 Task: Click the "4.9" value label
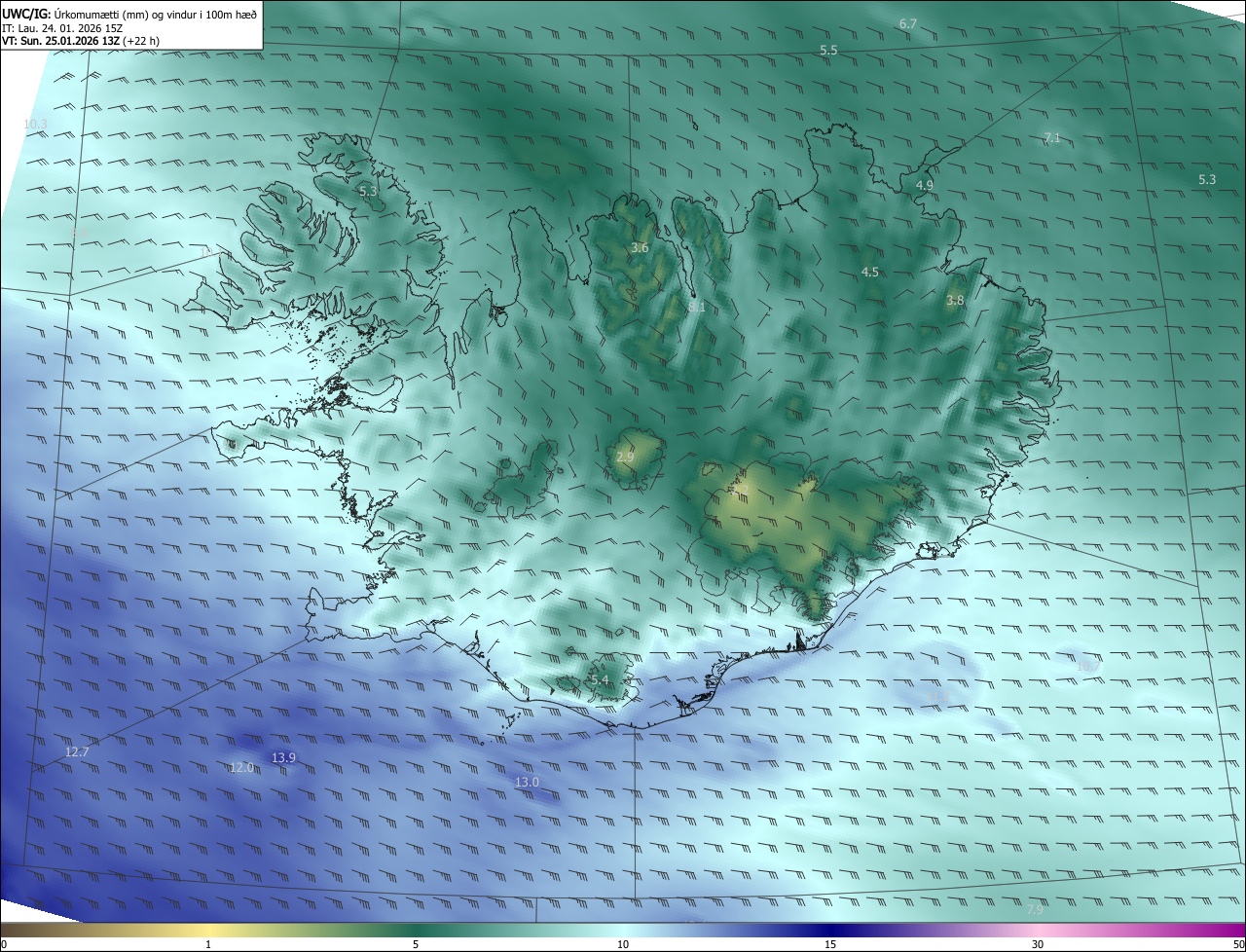pos(925,185)
